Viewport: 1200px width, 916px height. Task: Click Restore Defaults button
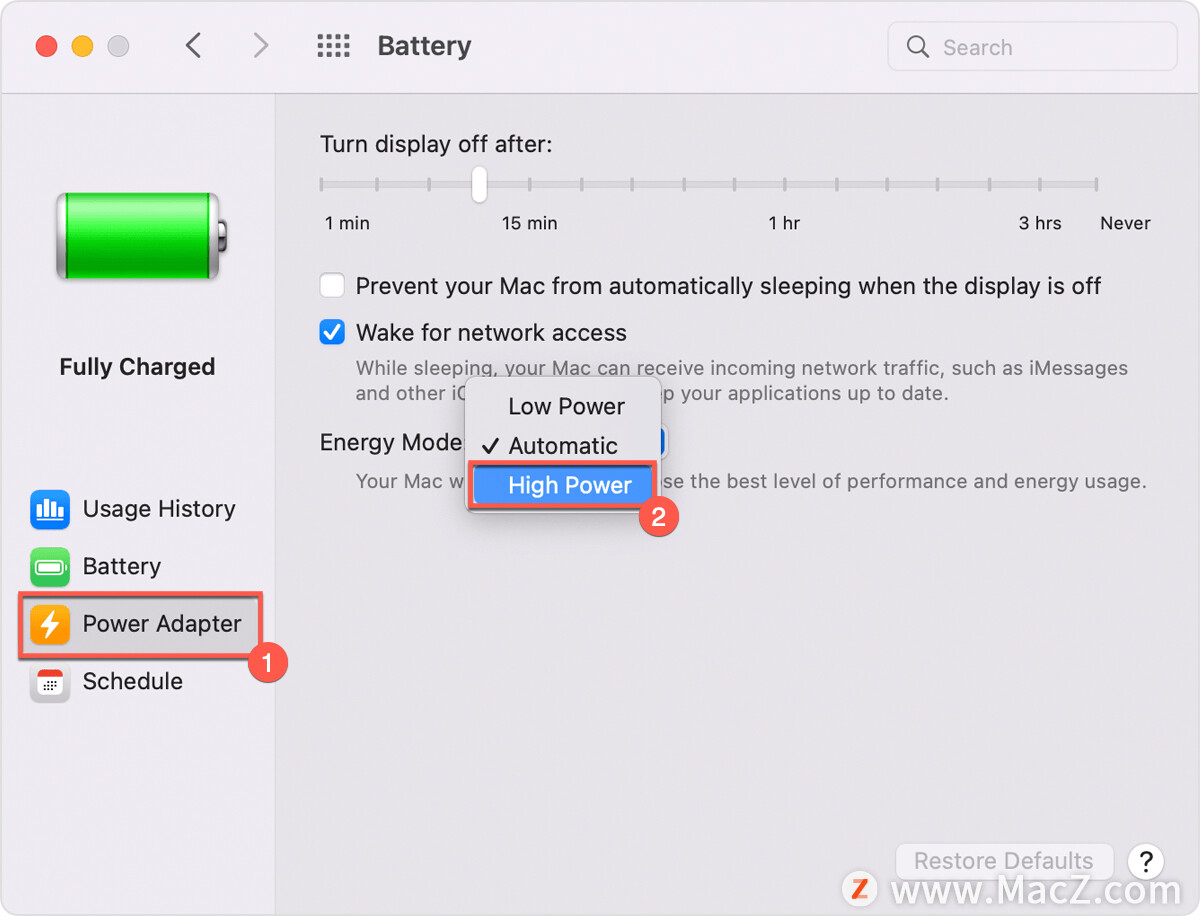click(1004, 861)
